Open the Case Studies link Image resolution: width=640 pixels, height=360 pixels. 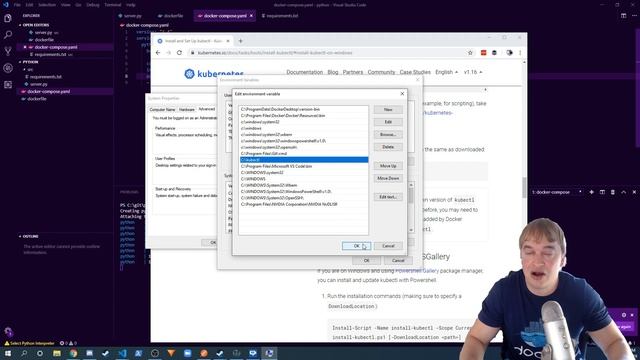pyautogui.click(x=415, y=72)
